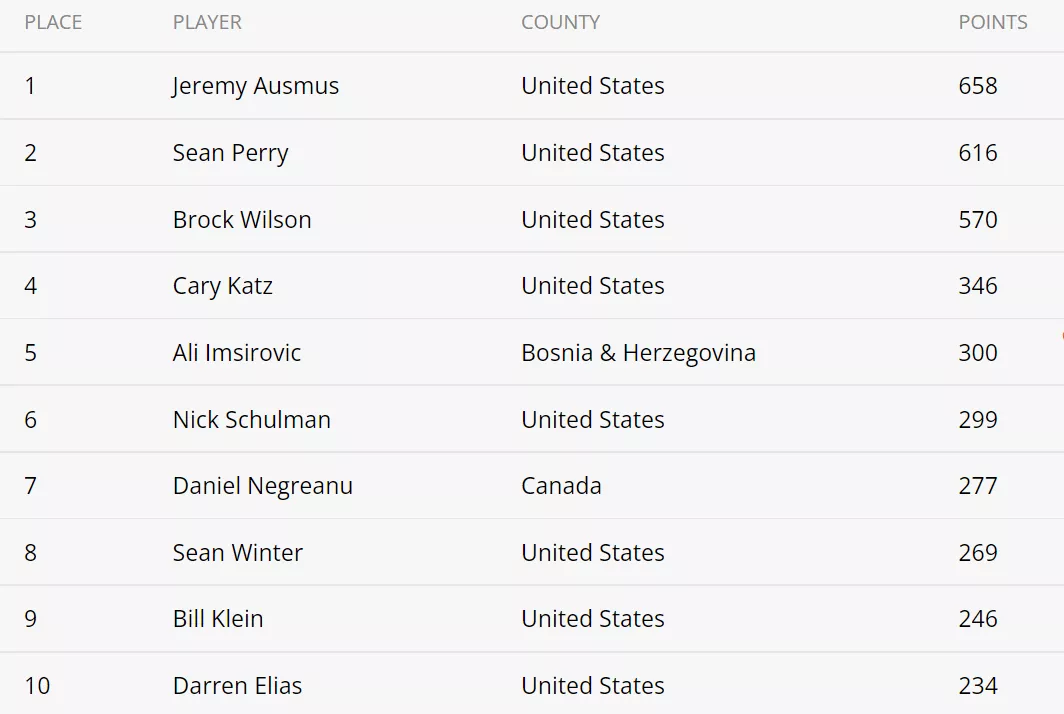
Task: Click on Cary Katz in the table
Action: click(x=223, y=286)
